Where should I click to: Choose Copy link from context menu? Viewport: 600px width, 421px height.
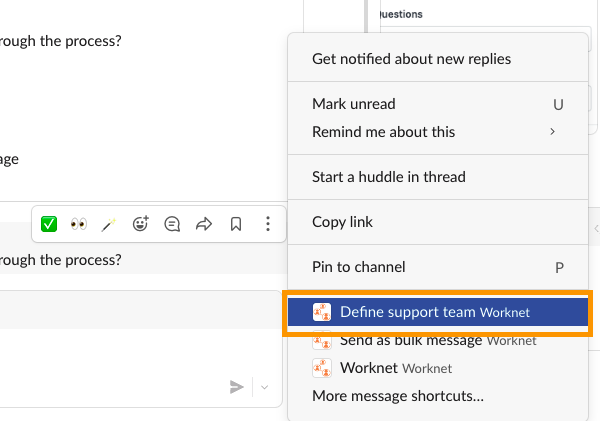438,222
